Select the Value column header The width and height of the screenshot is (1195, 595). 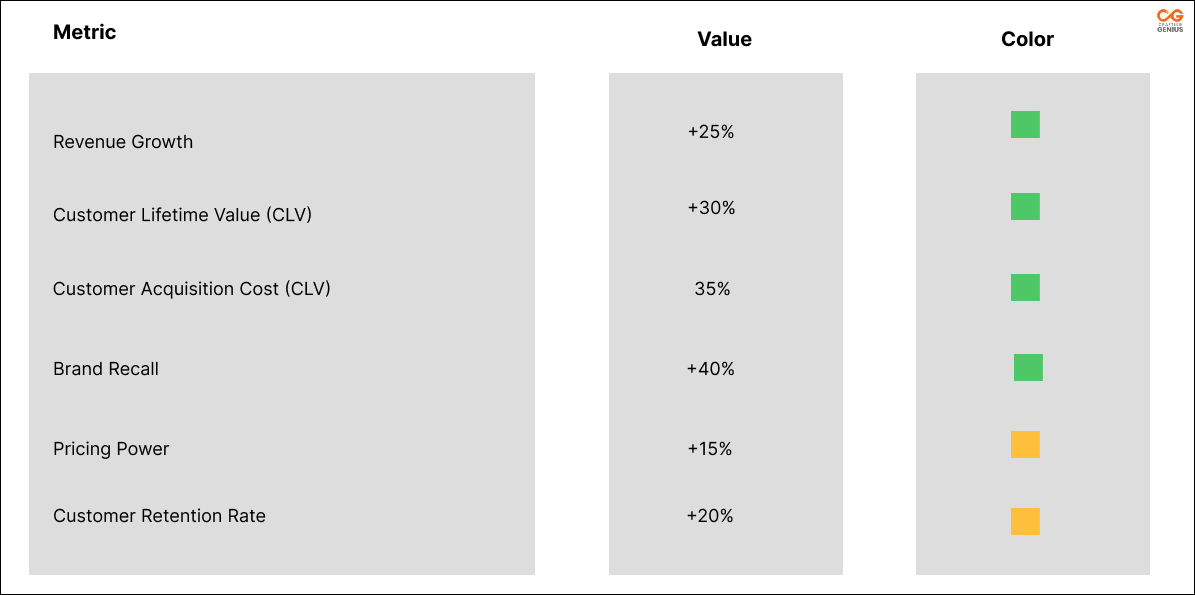(724, 40)
